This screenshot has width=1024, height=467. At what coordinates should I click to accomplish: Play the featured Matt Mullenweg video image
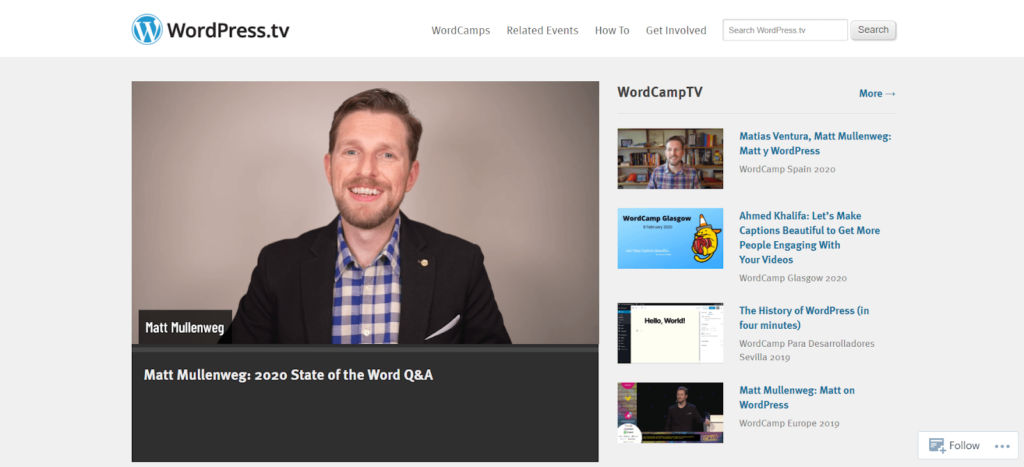365,212
